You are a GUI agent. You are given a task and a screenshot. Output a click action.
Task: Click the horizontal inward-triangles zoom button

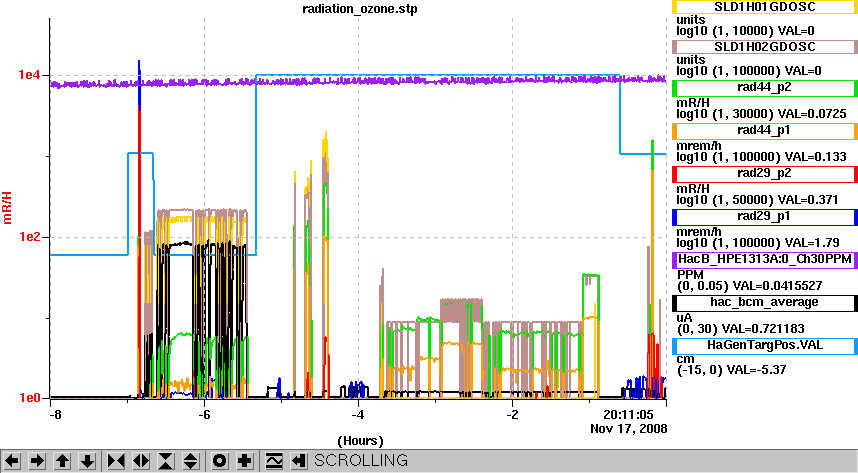(x=115, y=461)
